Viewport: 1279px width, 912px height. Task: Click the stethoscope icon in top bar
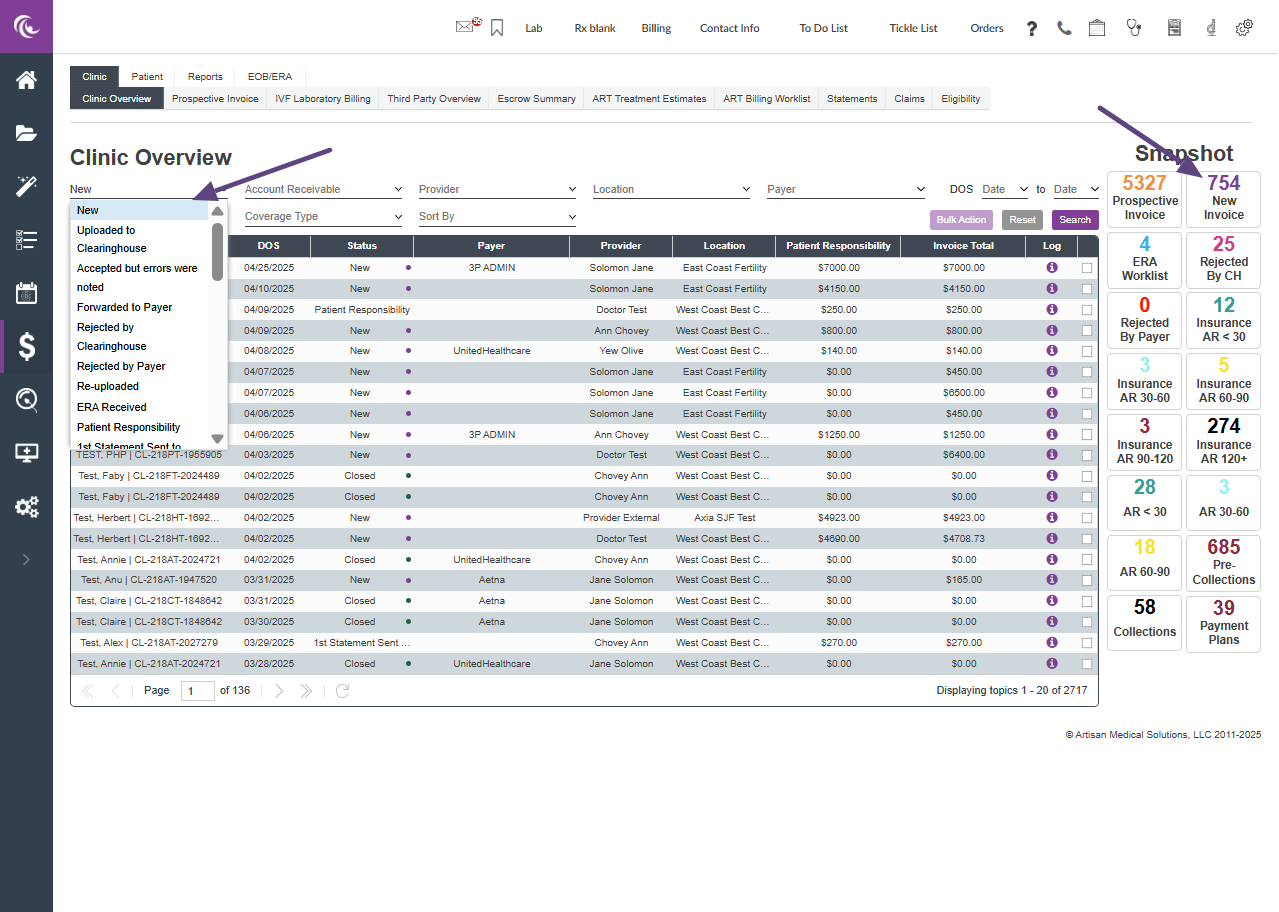pos(1133,28)
